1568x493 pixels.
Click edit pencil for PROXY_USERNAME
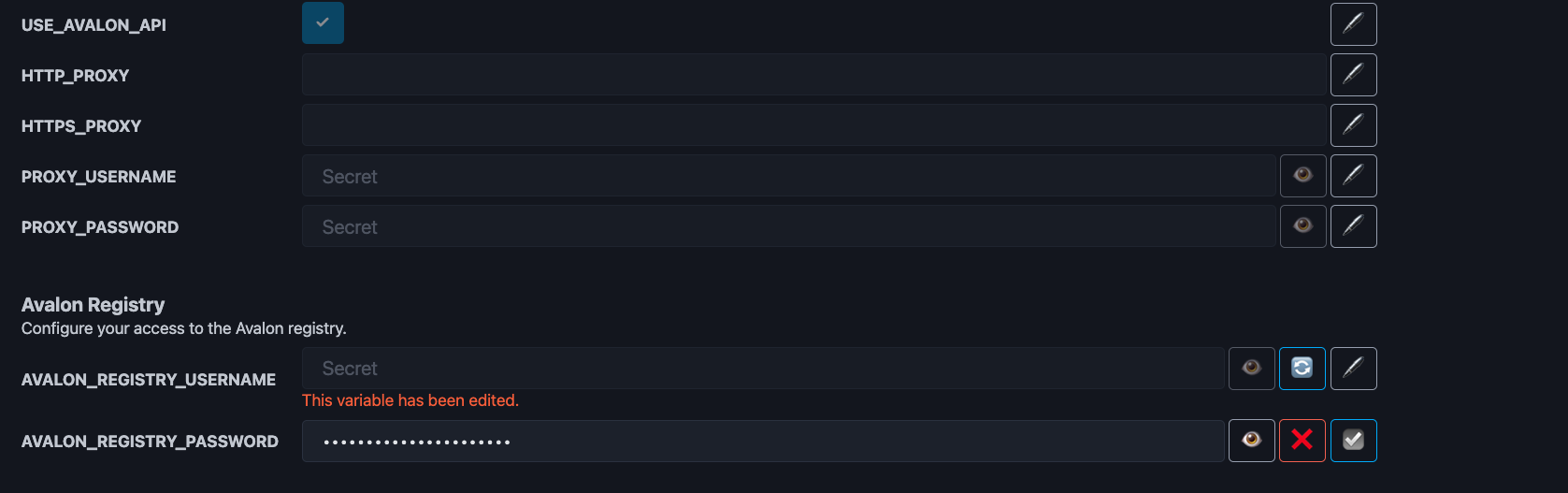pyautogui.click(x=1353, y=176)
